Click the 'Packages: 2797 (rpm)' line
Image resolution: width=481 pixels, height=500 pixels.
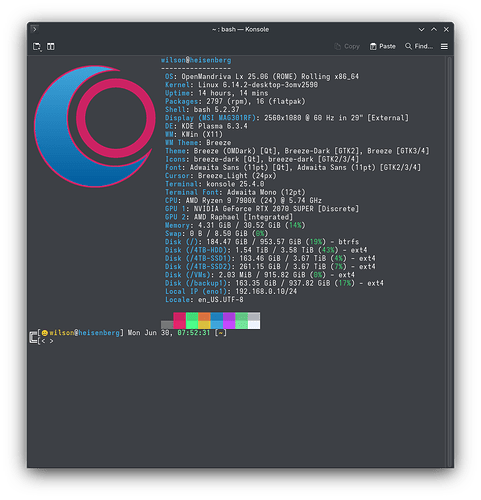(235, 101)
